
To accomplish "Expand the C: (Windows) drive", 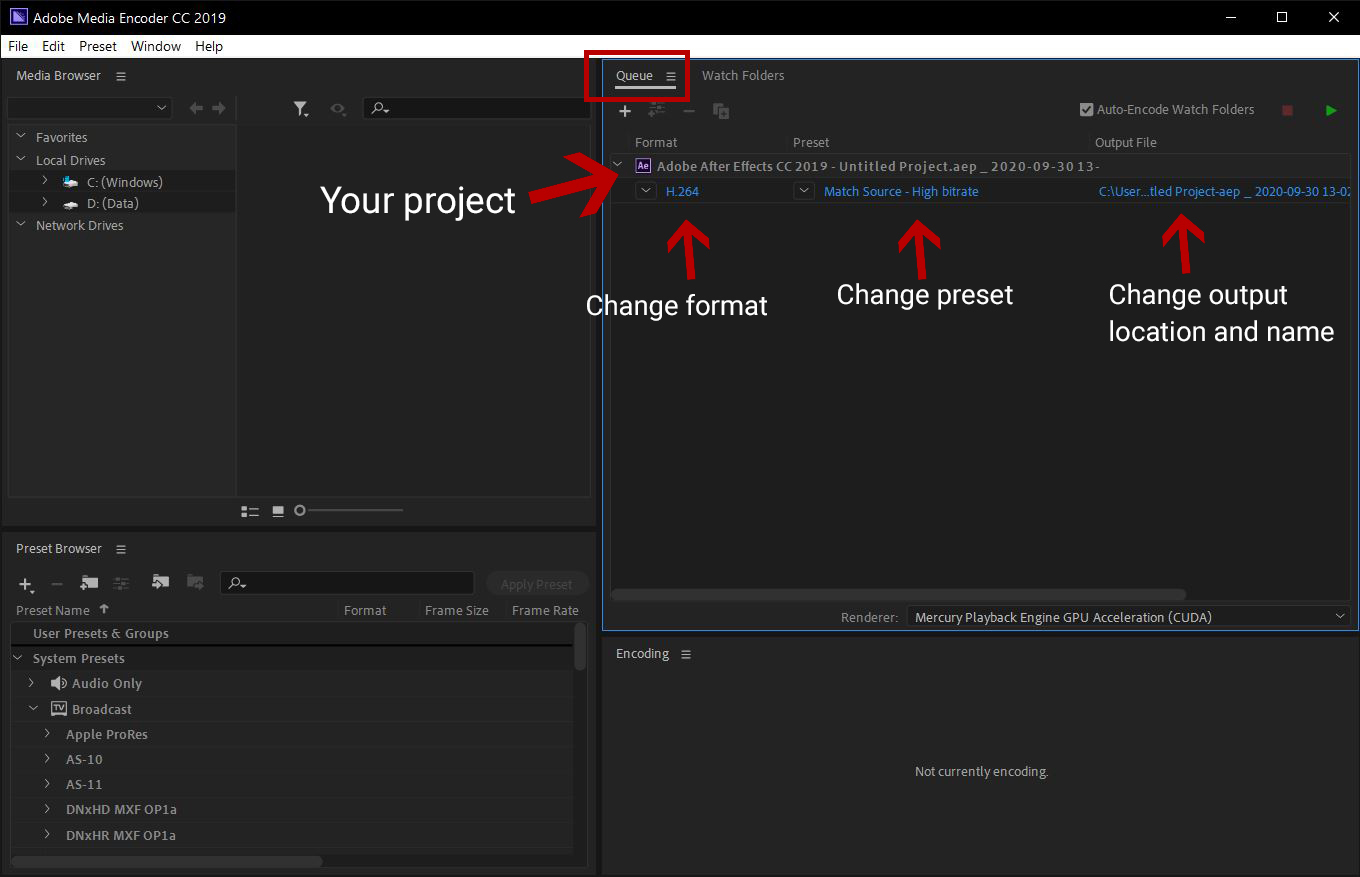I will click(x=45, y=181).
